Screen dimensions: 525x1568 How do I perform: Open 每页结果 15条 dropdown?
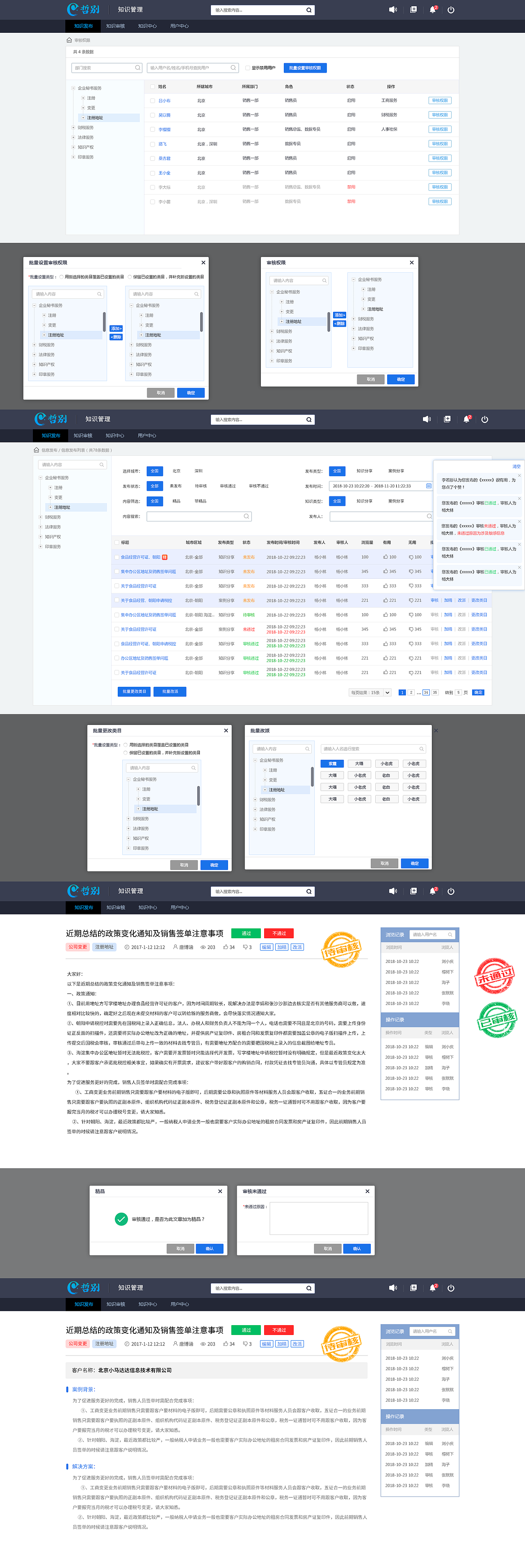370,693
